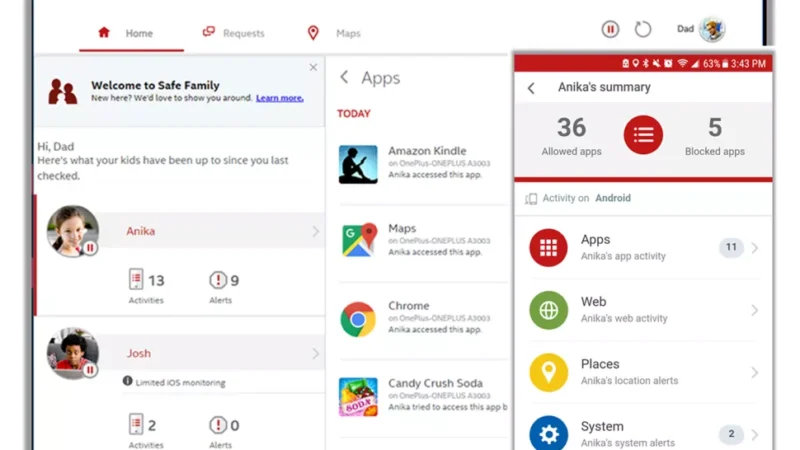Viewport: 800px width, 450px height.
Task: Expand Josh's profile row chevron
Action: point(315,353)
